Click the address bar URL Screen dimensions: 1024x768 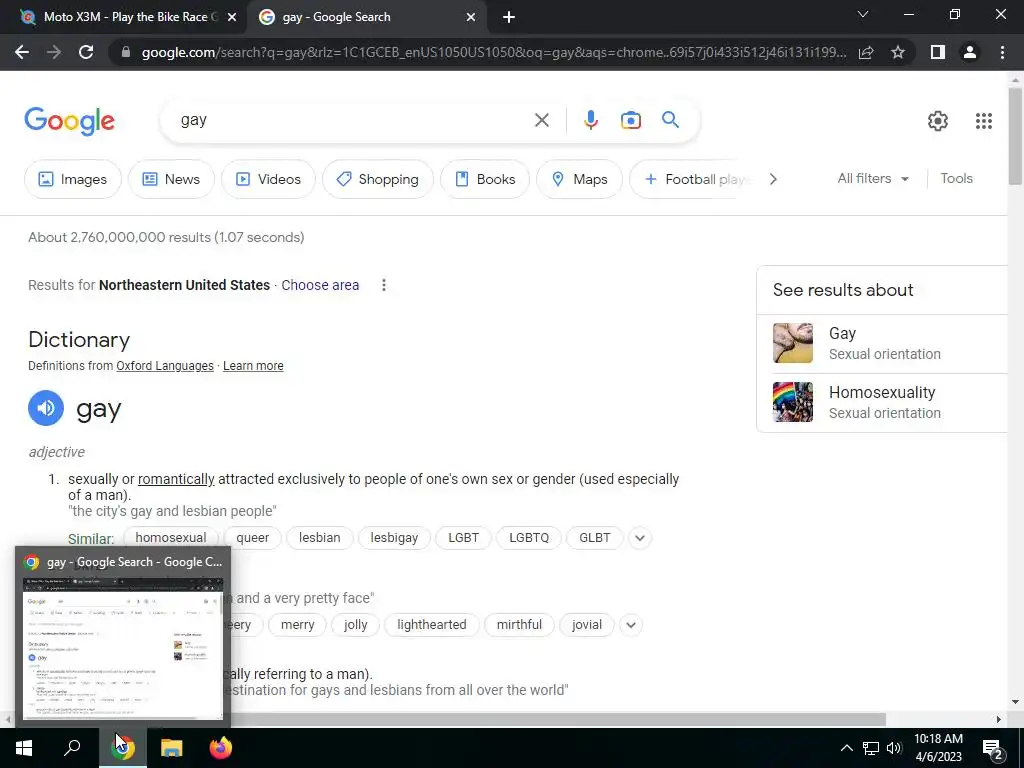494,52
